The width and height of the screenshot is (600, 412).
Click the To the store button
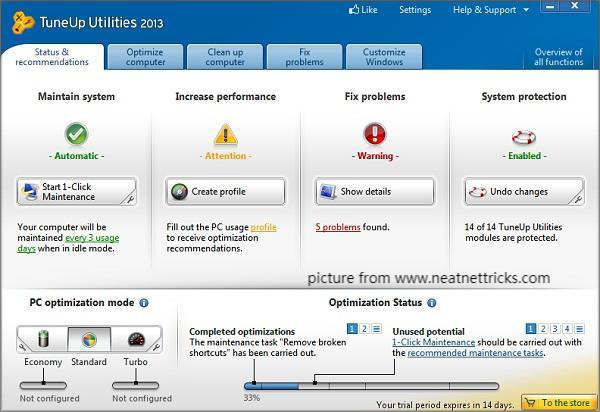558,403
